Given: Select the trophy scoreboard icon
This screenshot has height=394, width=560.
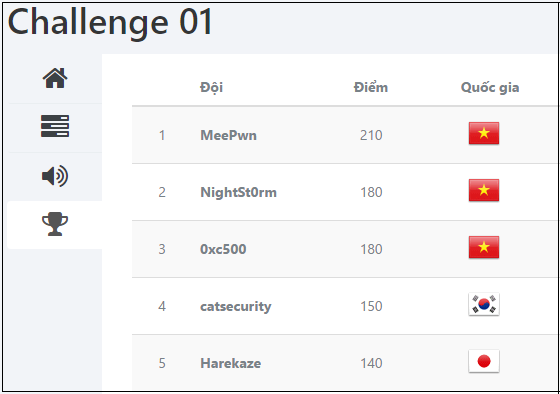Looking at the screenshot, I should 55,224.
